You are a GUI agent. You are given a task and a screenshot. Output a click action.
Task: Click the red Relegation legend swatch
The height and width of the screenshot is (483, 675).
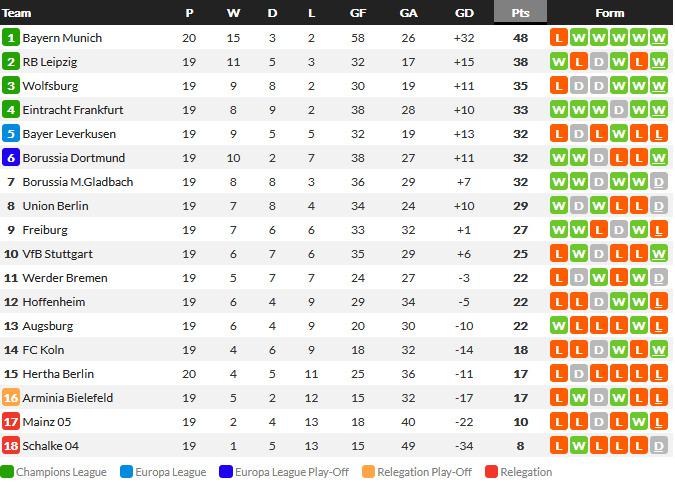coord(492,472)
